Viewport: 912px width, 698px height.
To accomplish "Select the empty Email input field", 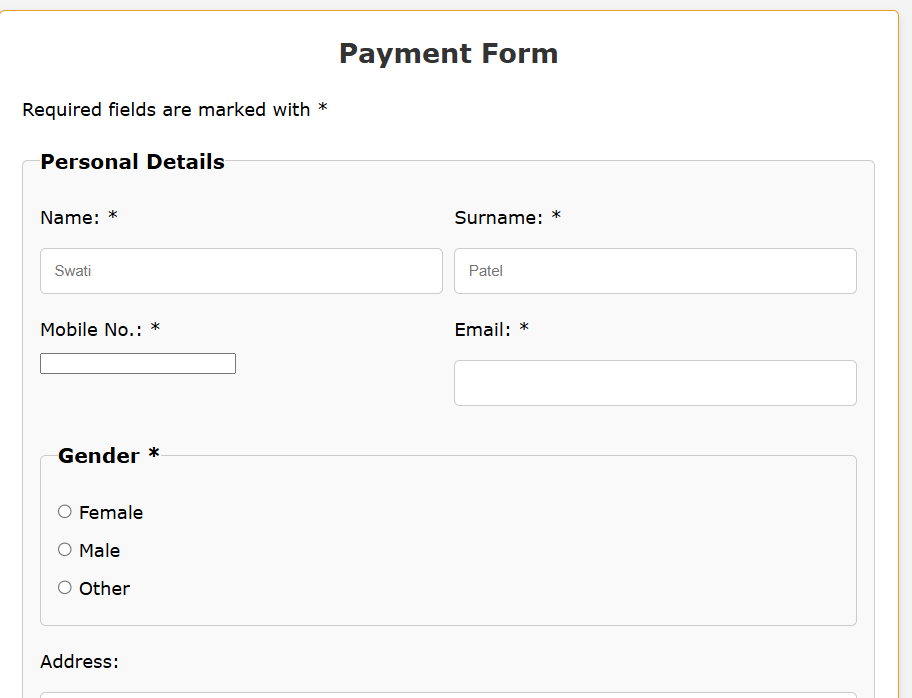I will tap(656, 383).
